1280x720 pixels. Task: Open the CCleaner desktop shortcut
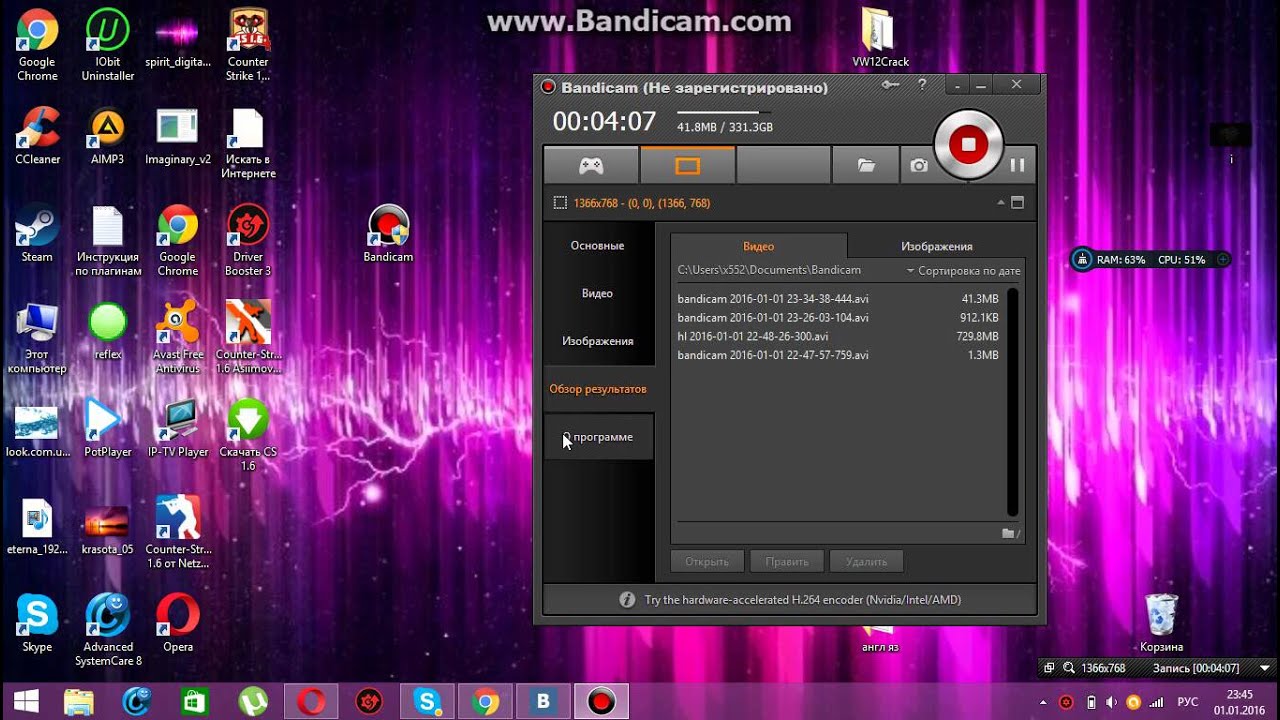pyautogui.click(x=37, y=136)
